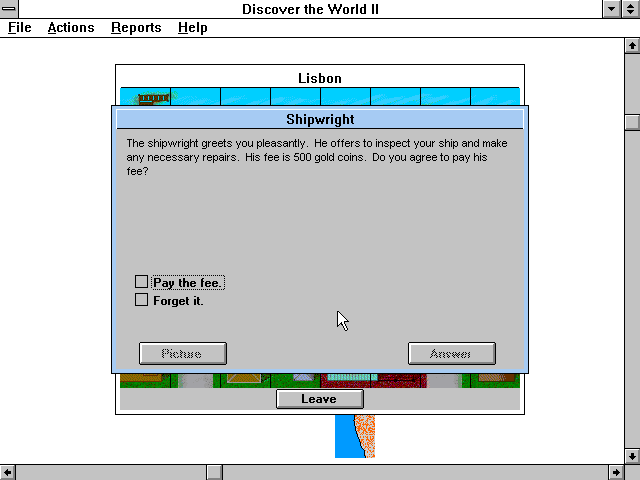Click vertical scrollbar down arrow
The height and width of the screenshot is (480, 640).
[x=632, y=456]
